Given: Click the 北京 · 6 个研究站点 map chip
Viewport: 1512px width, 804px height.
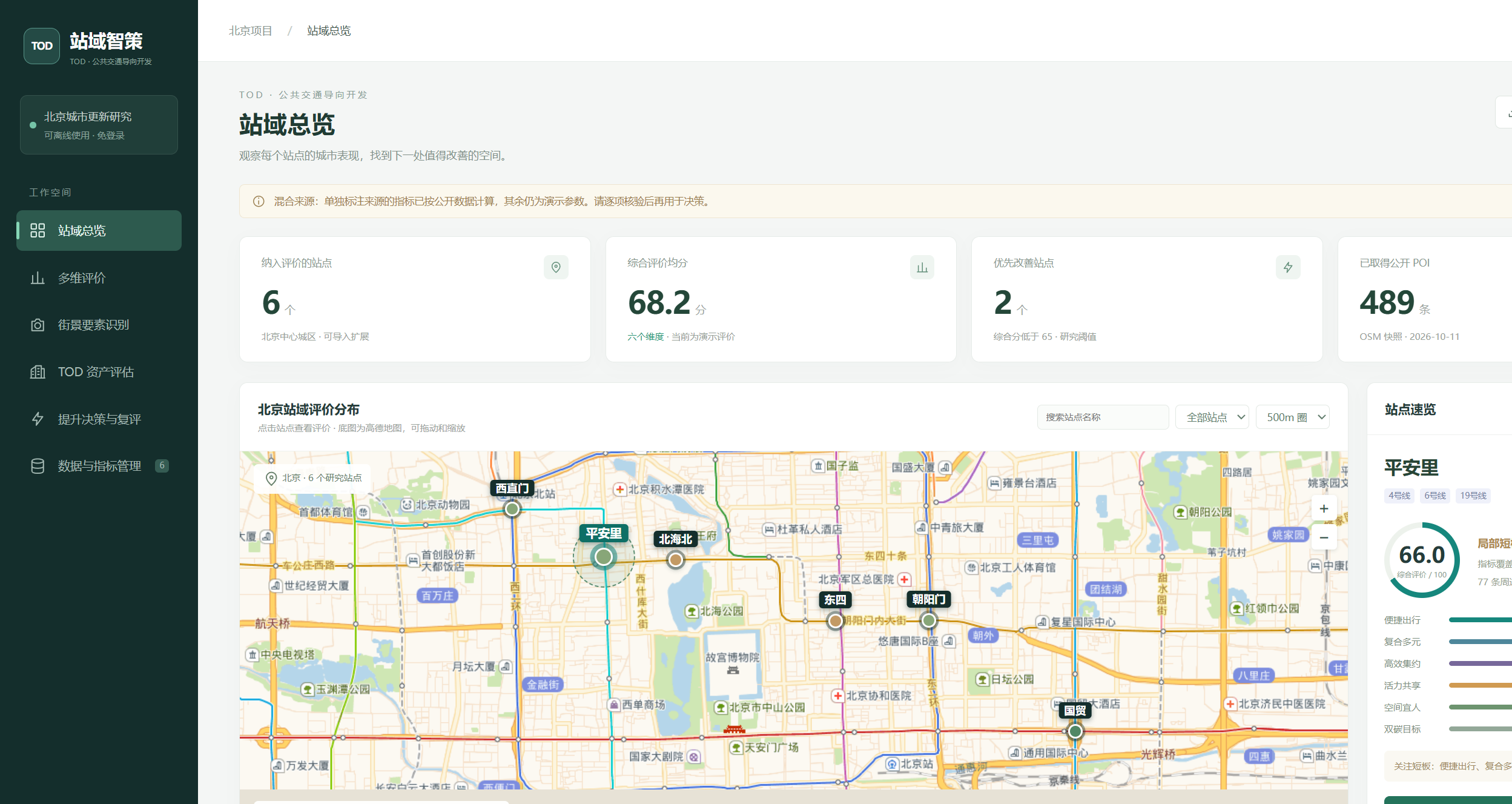Looking at the screenshot, I should (x=312, y=478).
